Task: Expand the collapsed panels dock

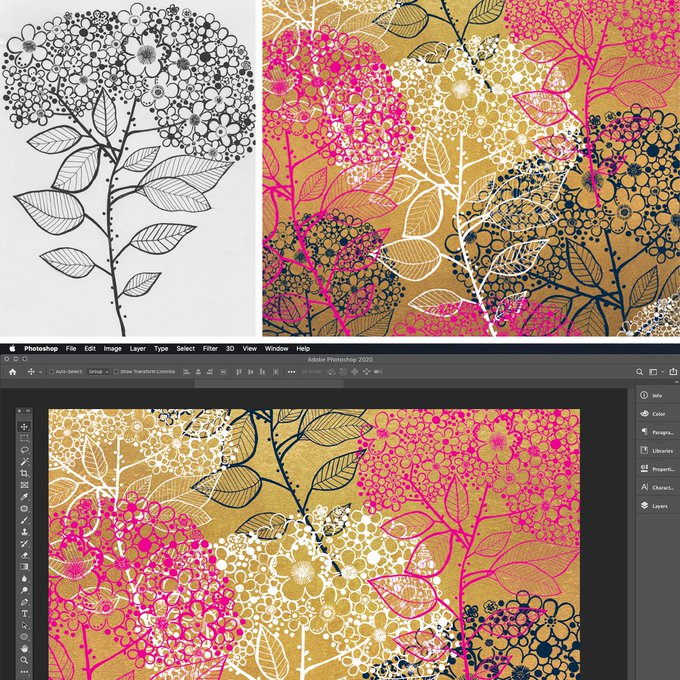Action: [x=676, y=382]
